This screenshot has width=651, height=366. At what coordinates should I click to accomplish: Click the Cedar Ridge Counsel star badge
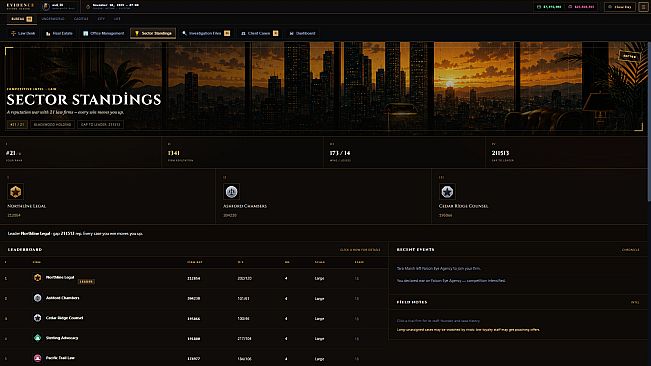(x=447, y=192)
